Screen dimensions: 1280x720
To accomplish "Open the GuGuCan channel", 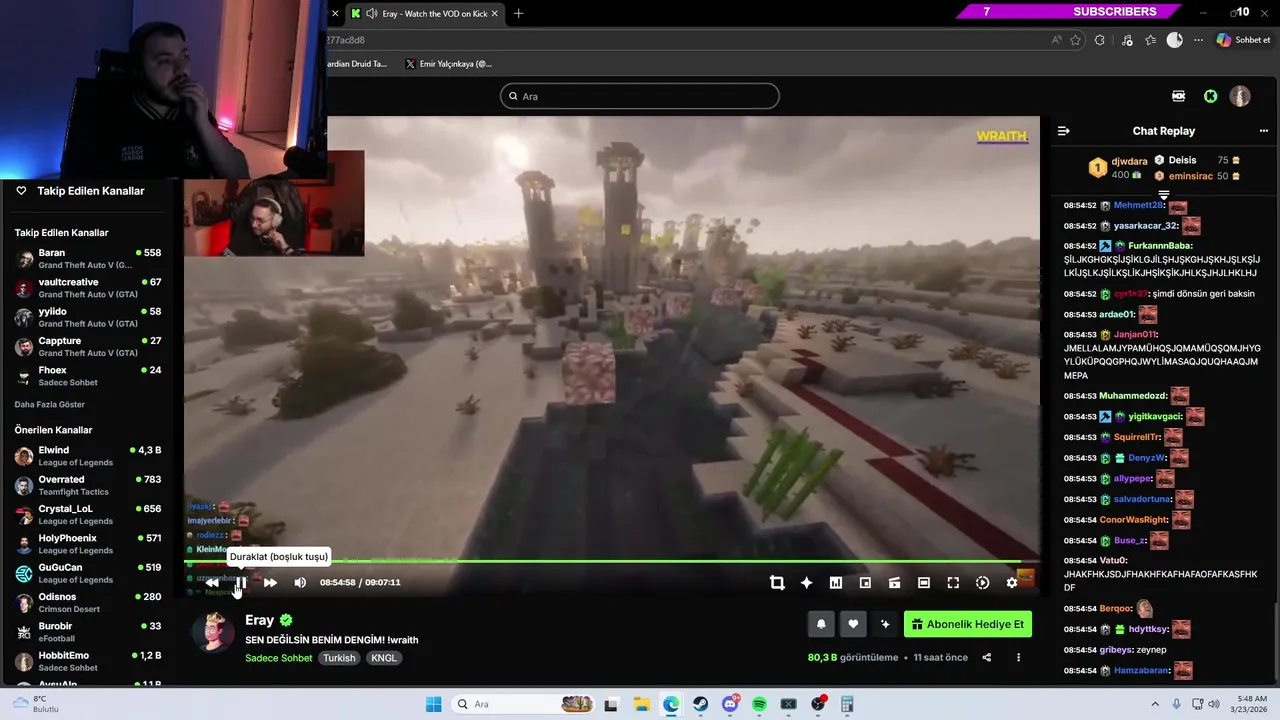I will (x=88, y=573).
